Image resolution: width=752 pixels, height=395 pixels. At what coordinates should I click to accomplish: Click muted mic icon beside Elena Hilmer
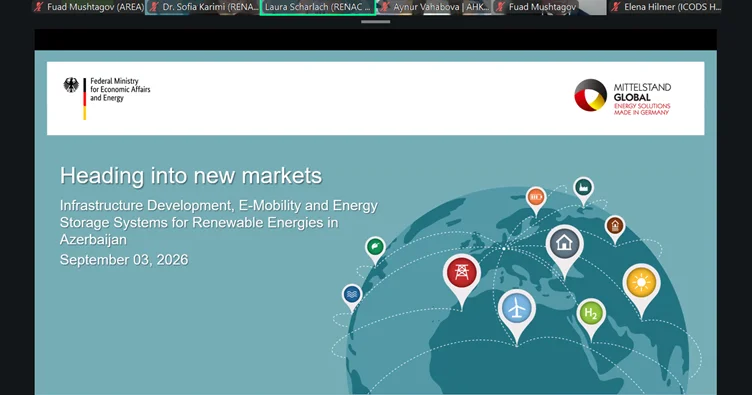[x=616, y=7]
